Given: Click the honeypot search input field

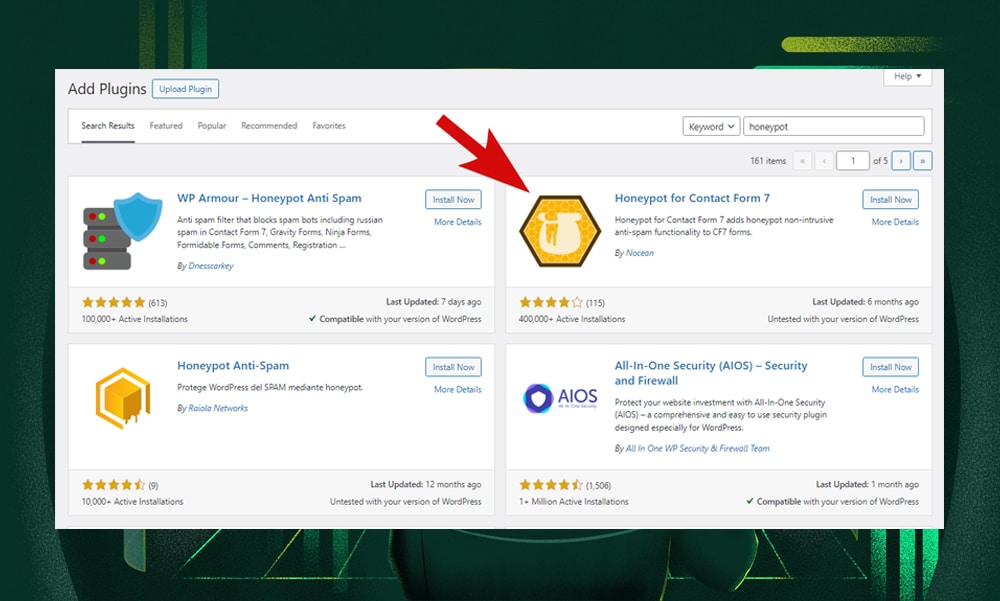Looking at the screenshot, I should pos(834,126).
